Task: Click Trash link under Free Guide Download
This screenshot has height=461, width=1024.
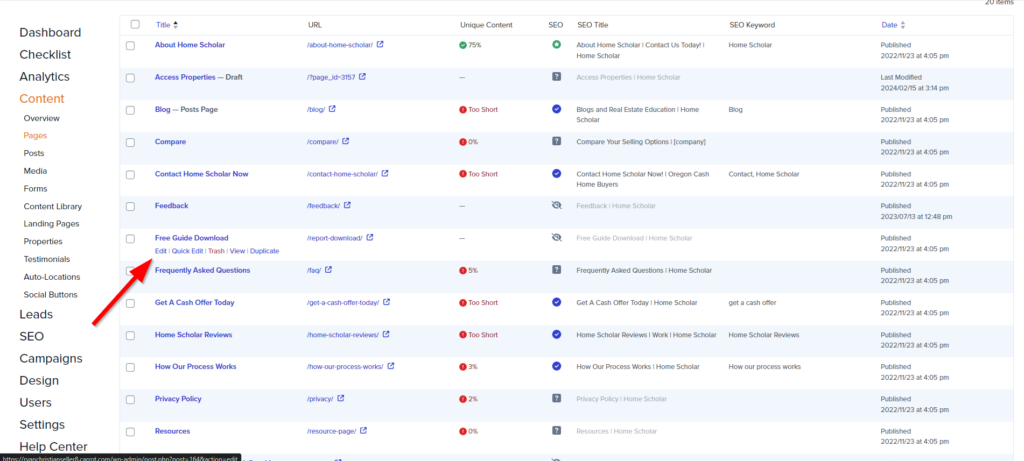Action: (x=216, y=251)
